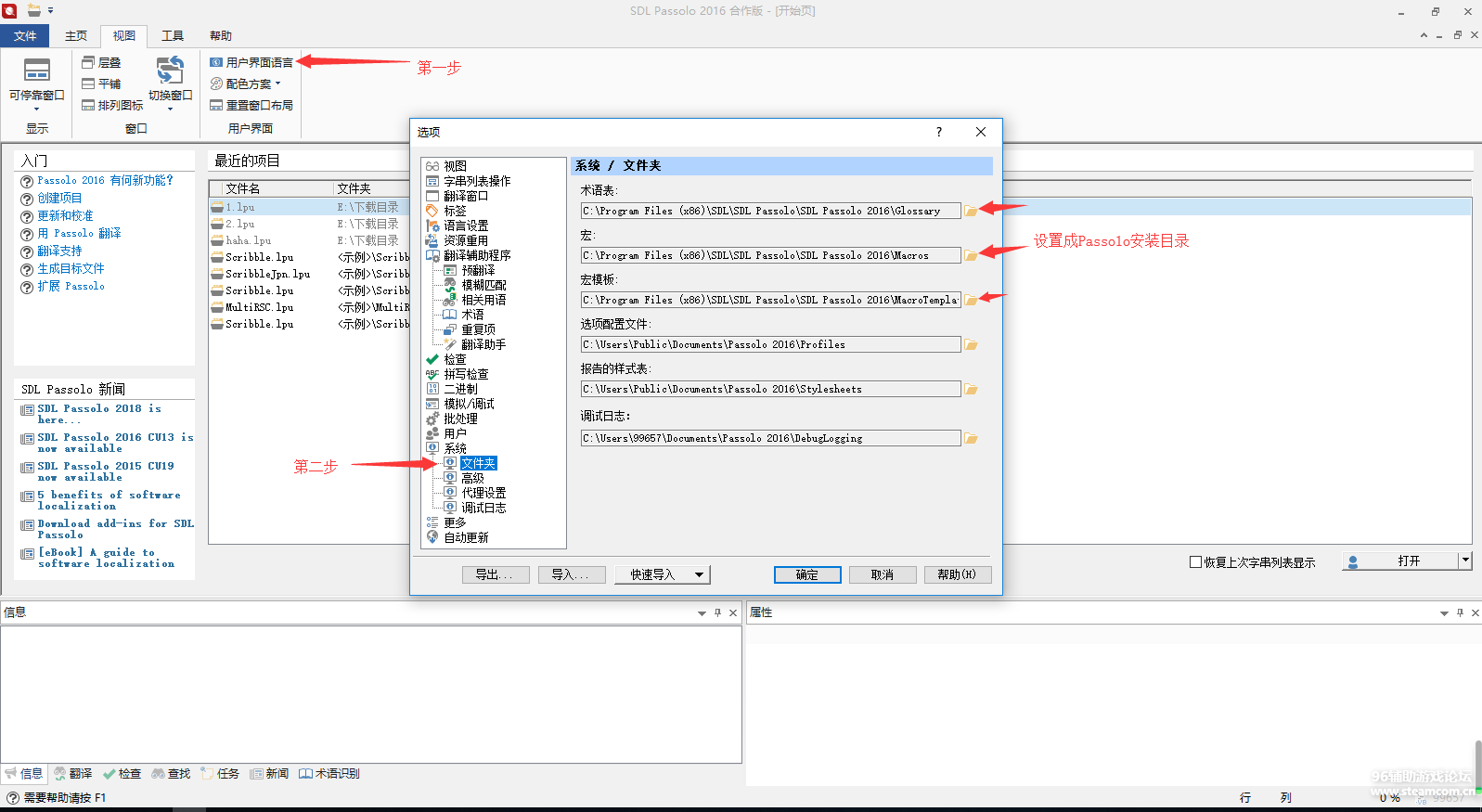Click the options profile path field (选项配置文件)
Screen dimensions: 1482x812
click(x=769, y=344)
